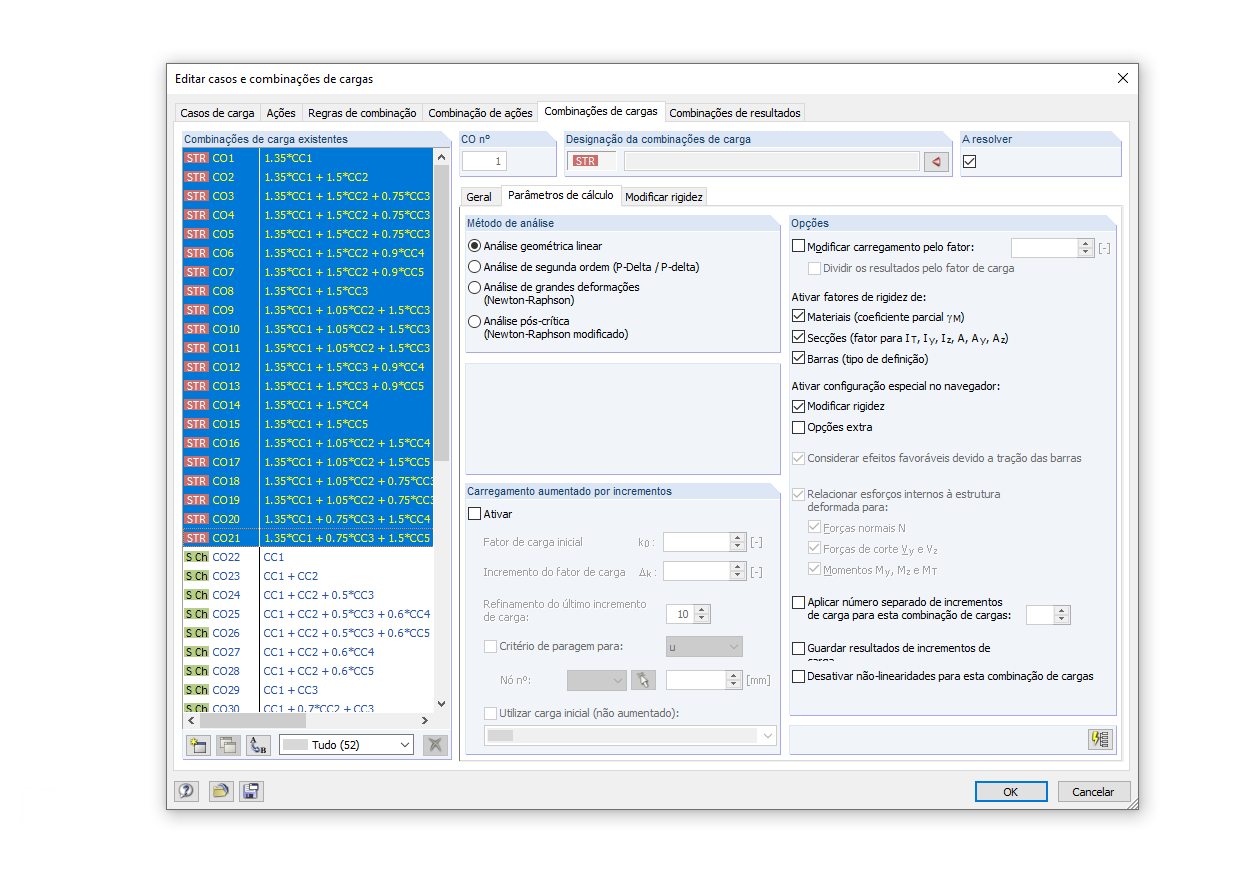
Task: Select row CO25 in the list
Action: 308,614
